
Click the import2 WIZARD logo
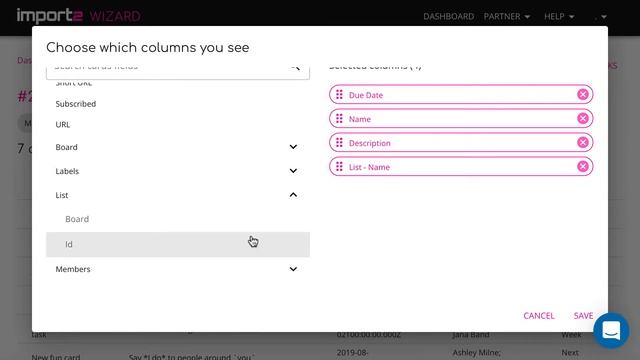(78, 16)
